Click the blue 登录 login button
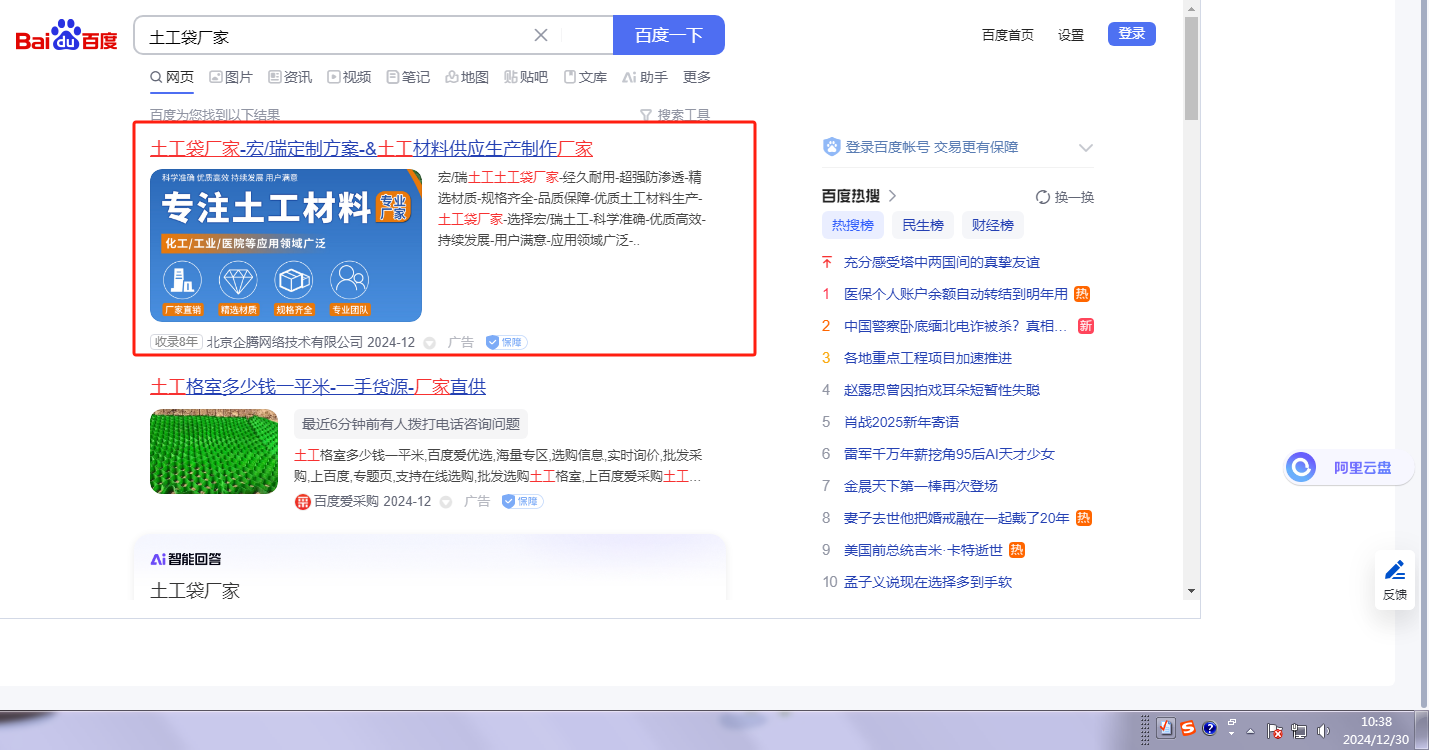The width and height of the screenshot is (1429, 750). coord(1131,34)
